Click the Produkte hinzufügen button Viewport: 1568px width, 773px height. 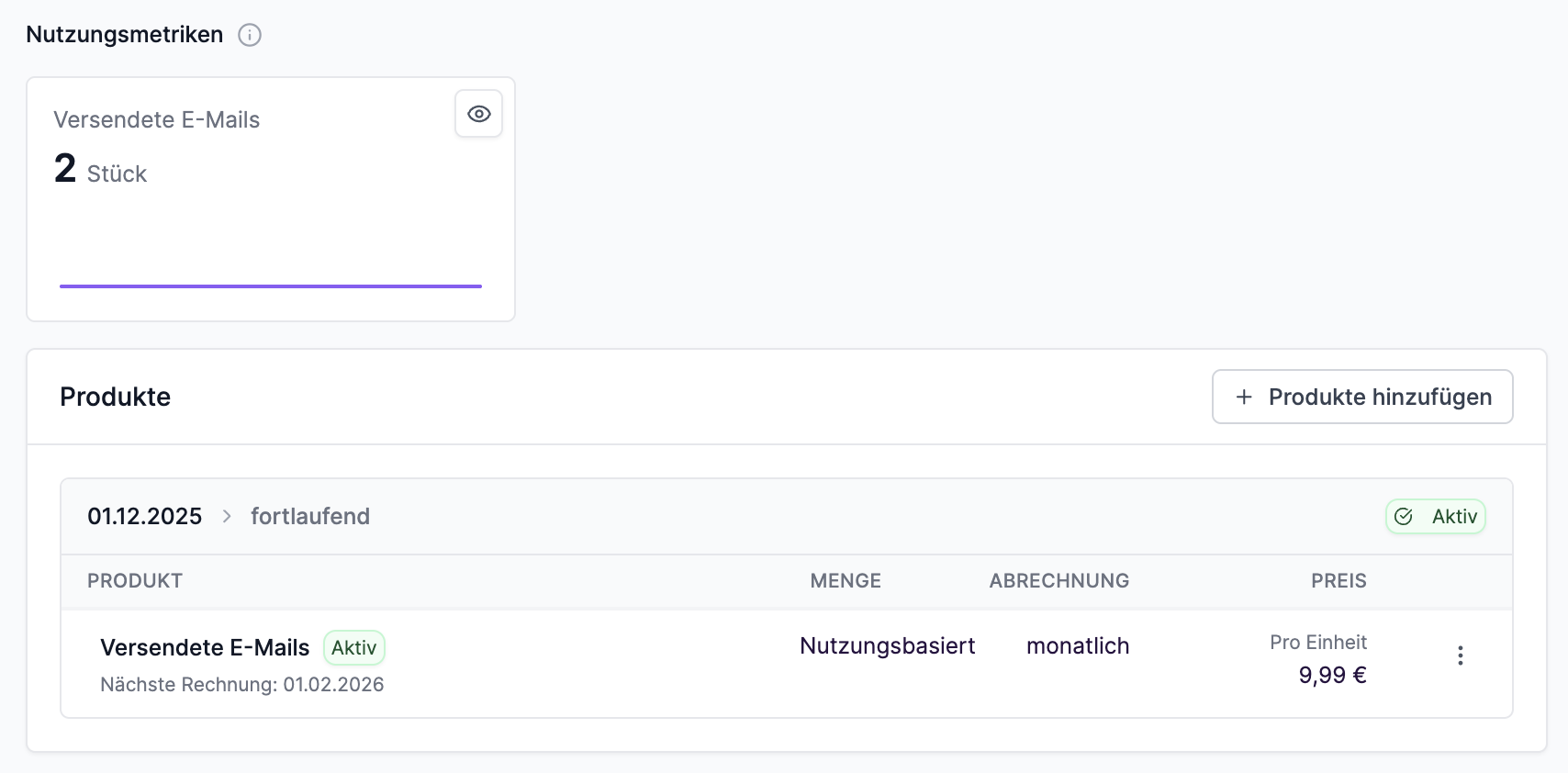coord(1362,397)
